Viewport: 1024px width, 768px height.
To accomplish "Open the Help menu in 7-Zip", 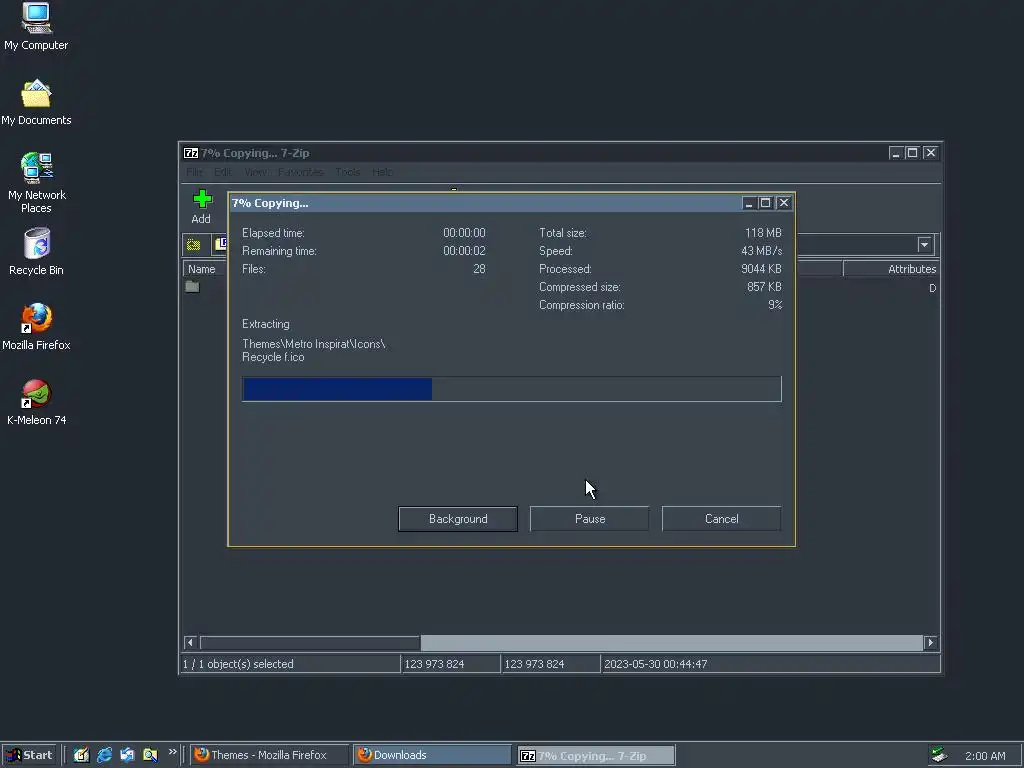I will [382, 172].
